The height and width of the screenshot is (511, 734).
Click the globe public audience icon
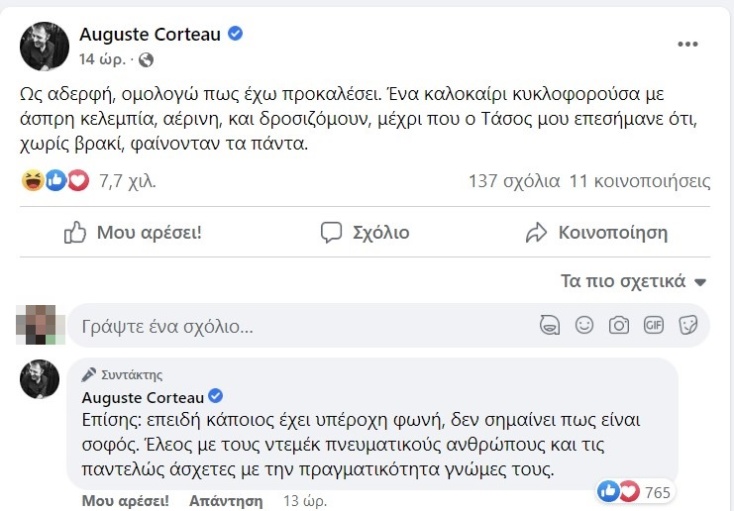146,59
